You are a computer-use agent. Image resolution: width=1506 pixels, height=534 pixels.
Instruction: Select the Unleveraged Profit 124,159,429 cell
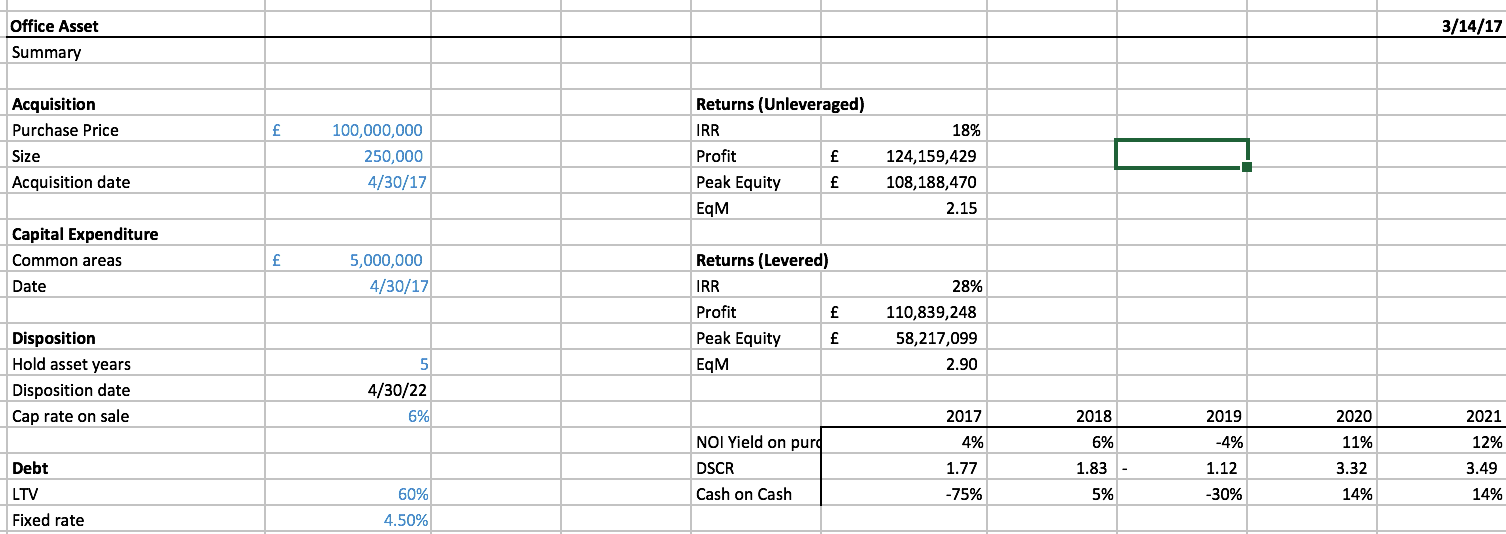(x=903, y=156)
